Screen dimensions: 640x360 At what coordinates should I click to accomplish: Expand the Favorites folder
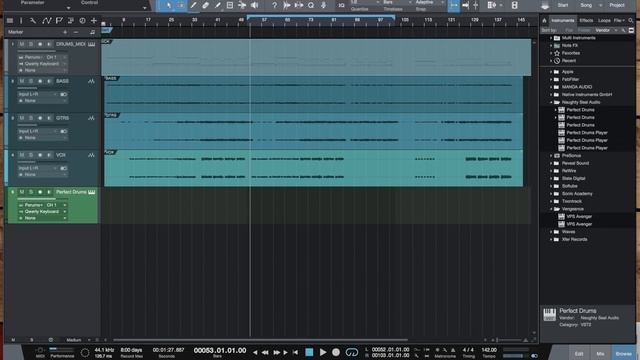coord(551,53)
